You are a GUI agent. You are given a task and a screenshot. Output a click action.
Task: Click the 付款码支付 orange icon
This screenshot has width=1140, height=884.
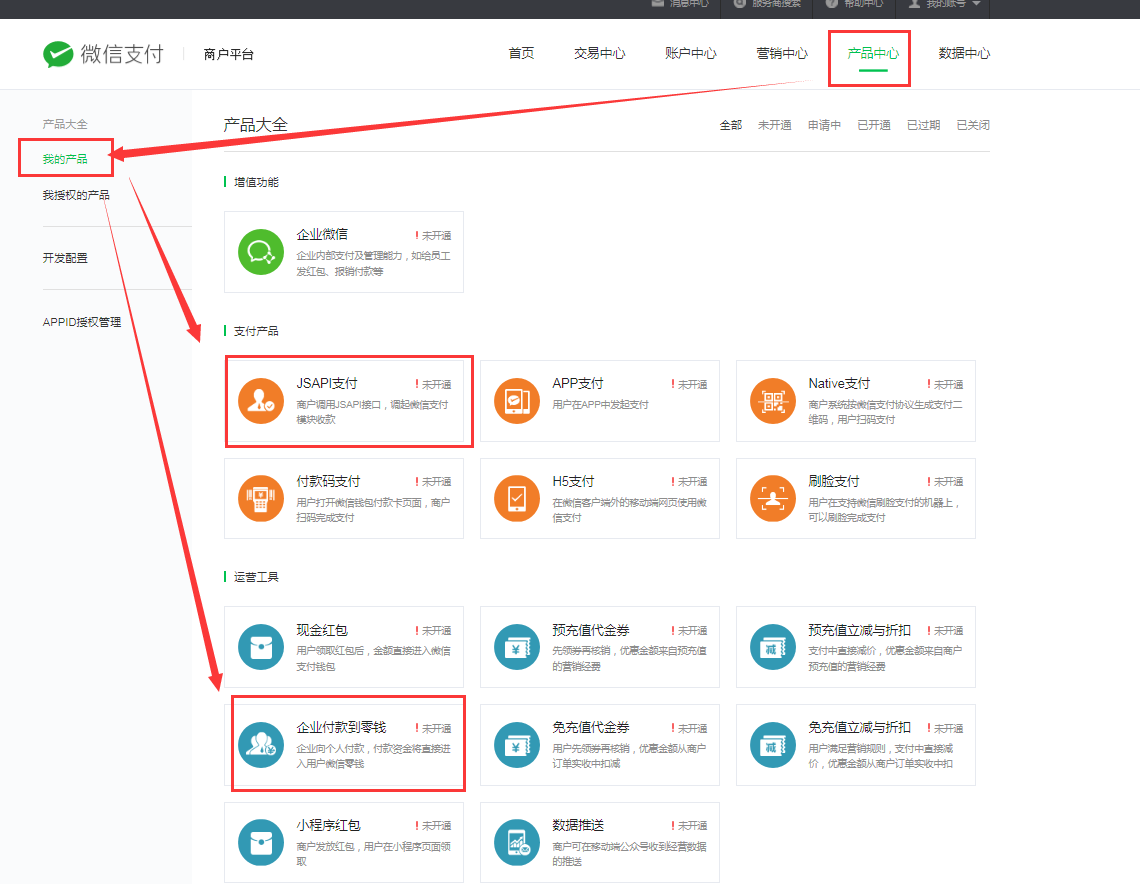tap(261, 499)
